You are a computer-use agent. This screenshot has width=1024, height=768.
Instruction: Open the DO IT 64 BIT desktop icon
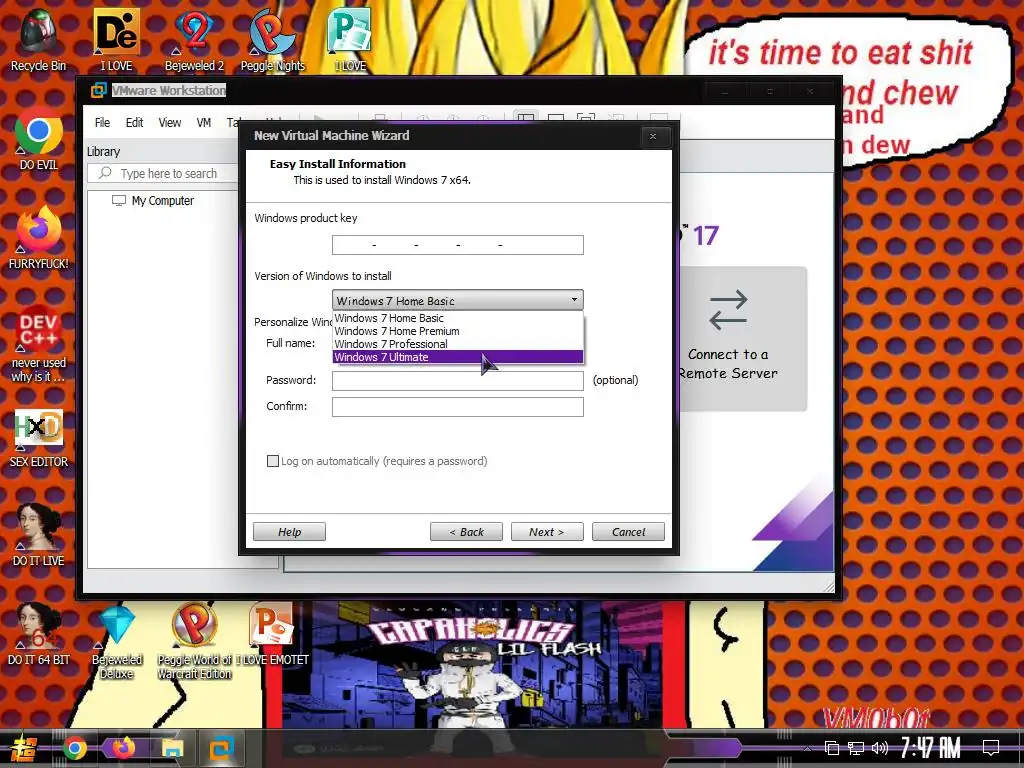pyautogui.click(x=38, y=635)
